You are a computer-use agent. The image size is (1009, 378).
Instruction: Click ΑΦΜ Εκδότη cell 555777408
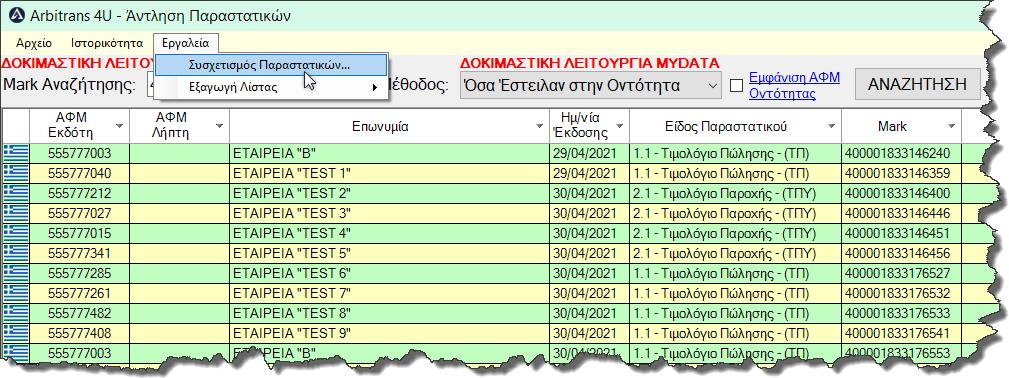click(x=80, y=334)
